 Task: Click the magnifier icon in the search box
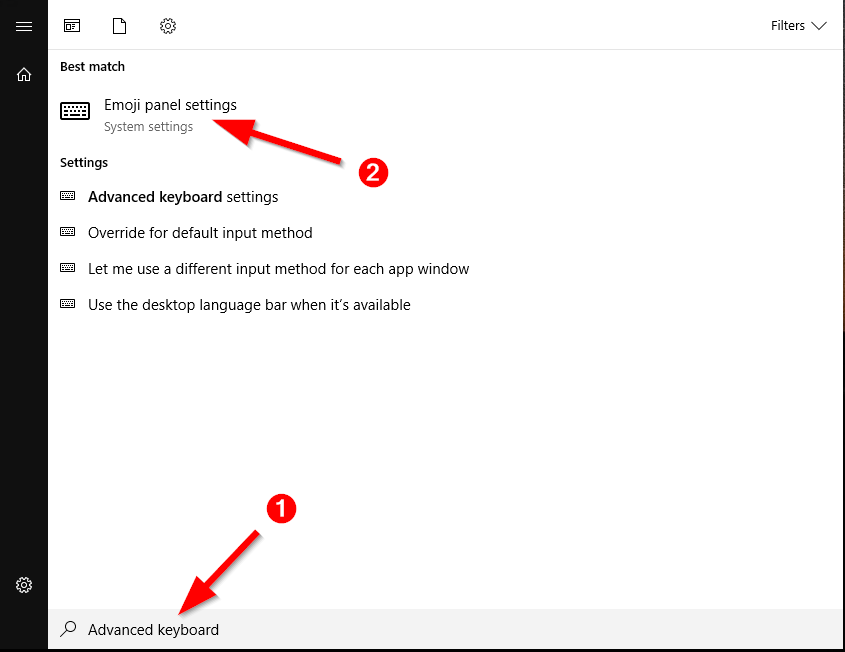click(68, 630)
